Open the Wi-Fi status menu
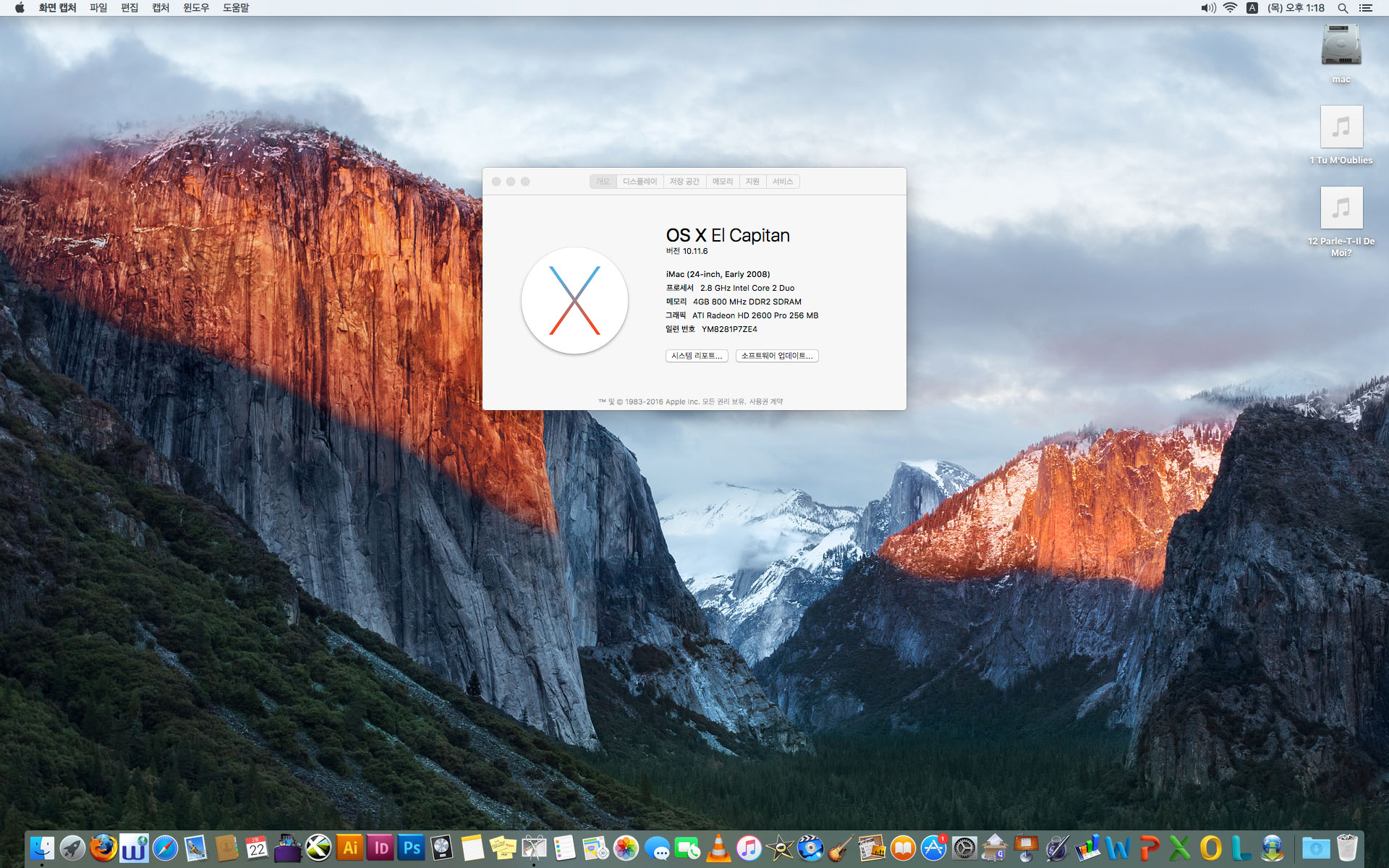The width and height of the screenshot is (1389, 868). (x=1230, y=8)
